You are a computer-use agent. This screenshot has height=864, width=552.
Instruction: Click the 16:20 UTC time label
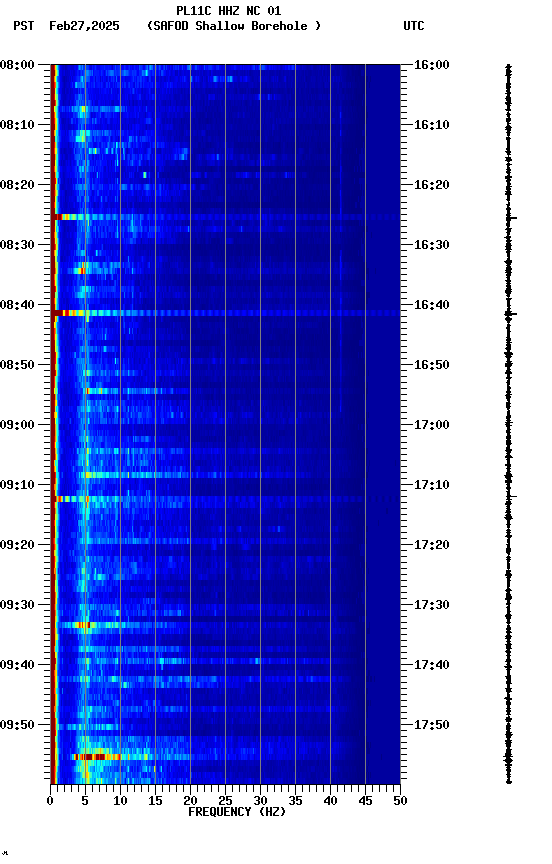click(431, 185)
